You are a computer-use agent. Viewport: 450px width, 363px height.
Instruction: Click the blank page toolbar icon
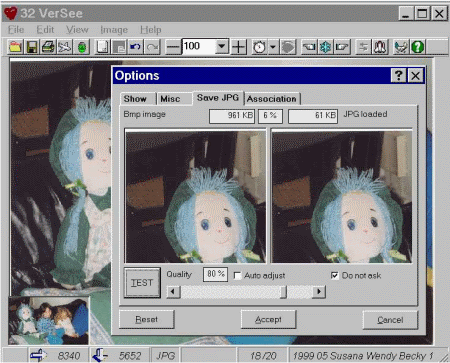pyautogui.click(x=103, y=47)
